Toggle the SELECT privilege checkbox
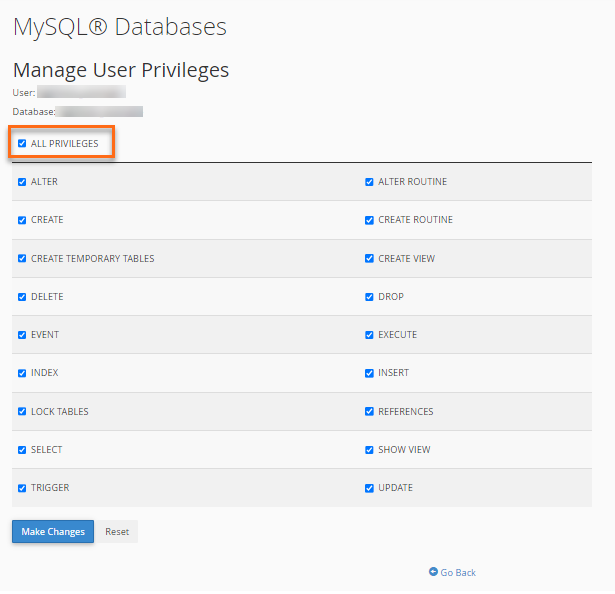 (x=22, y=450)
